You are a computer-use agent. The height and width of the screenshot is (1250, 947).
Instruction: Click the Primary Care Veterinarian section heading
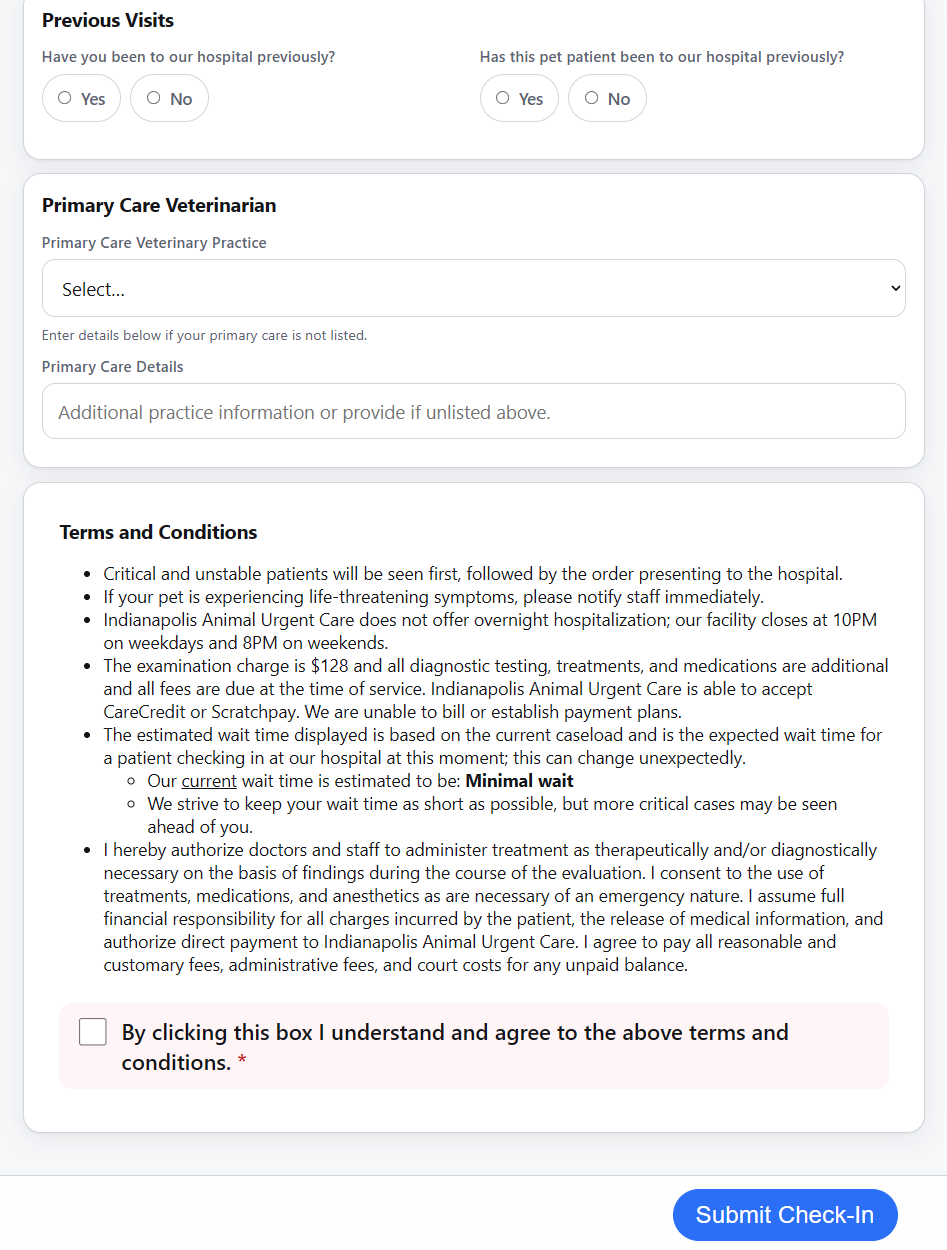[159, 205]
